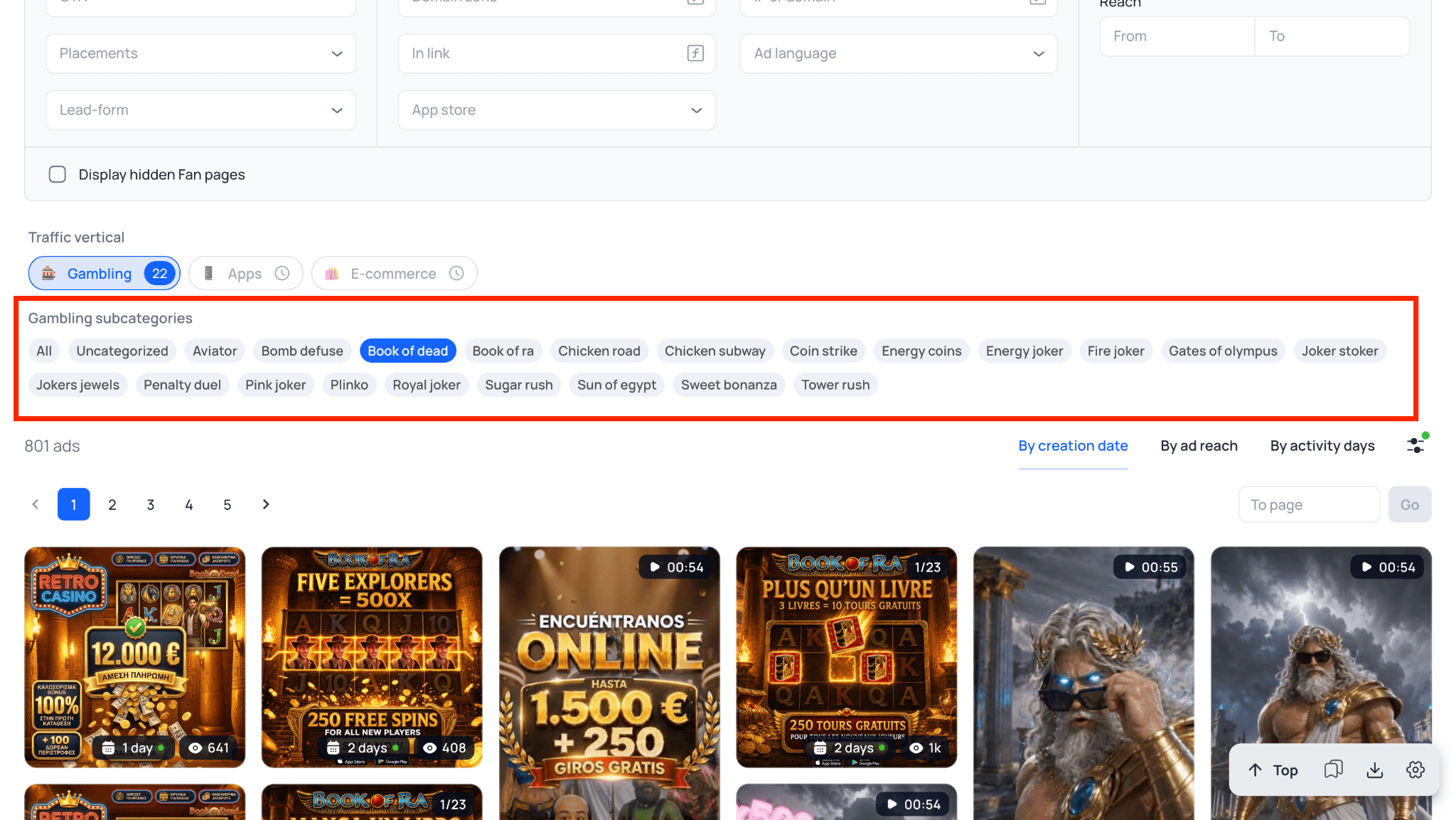Select the Uncategorized subcategory chip
Image resolution: width=1456 pixels, height=820 pixels.
(x=122, y=351)
